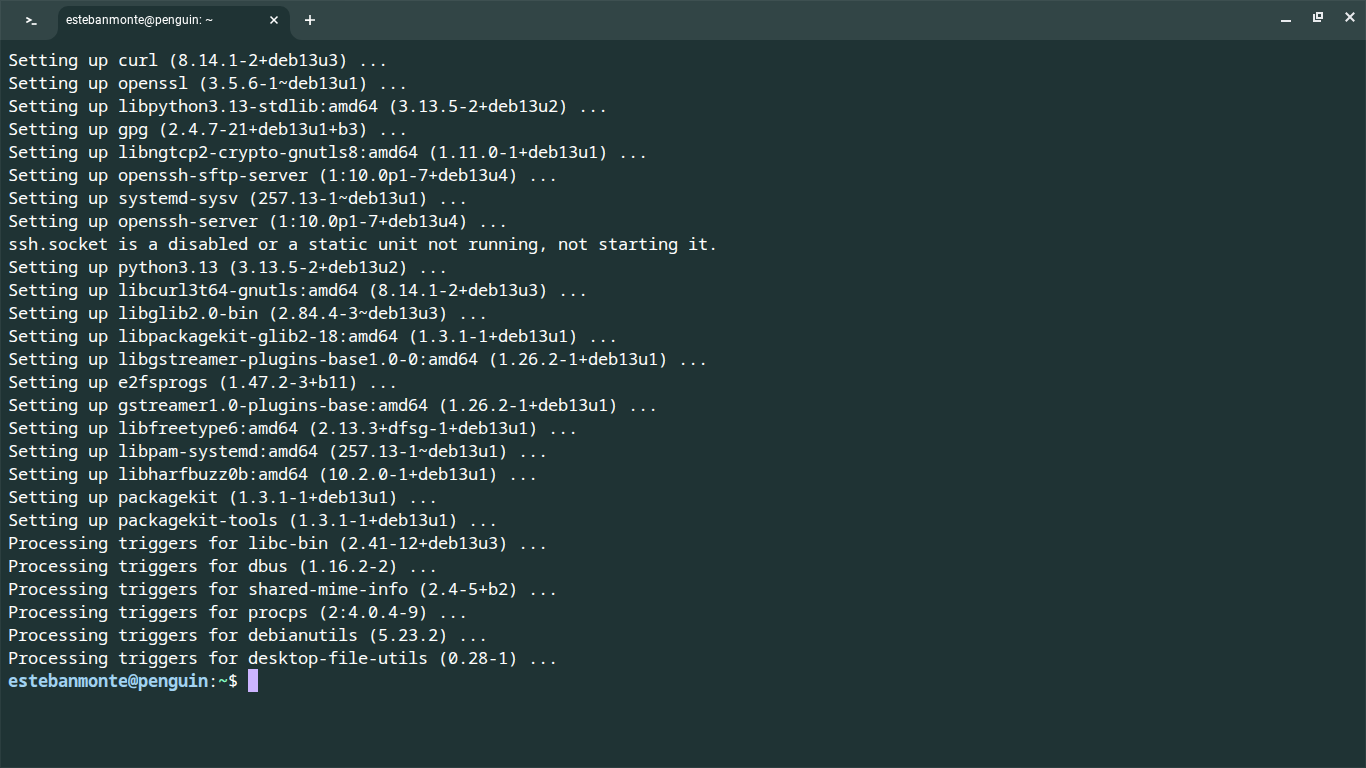1366x768 pixels.
Task: Click the 'Setting up python3.13' line
Action: coord(228,267)
